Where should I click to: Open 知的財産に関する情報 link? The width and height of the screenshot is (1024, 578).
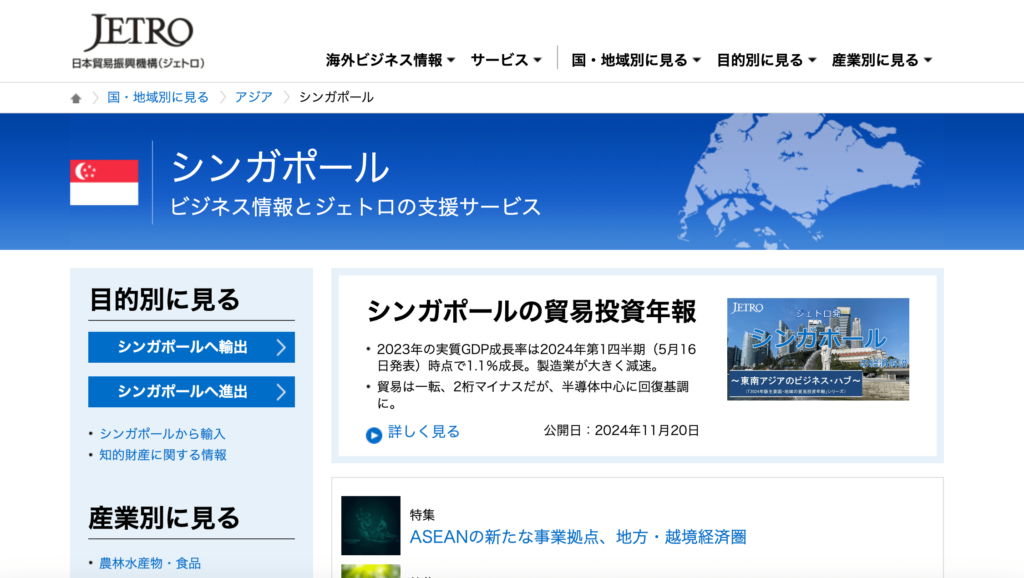(x=163, y=455)
